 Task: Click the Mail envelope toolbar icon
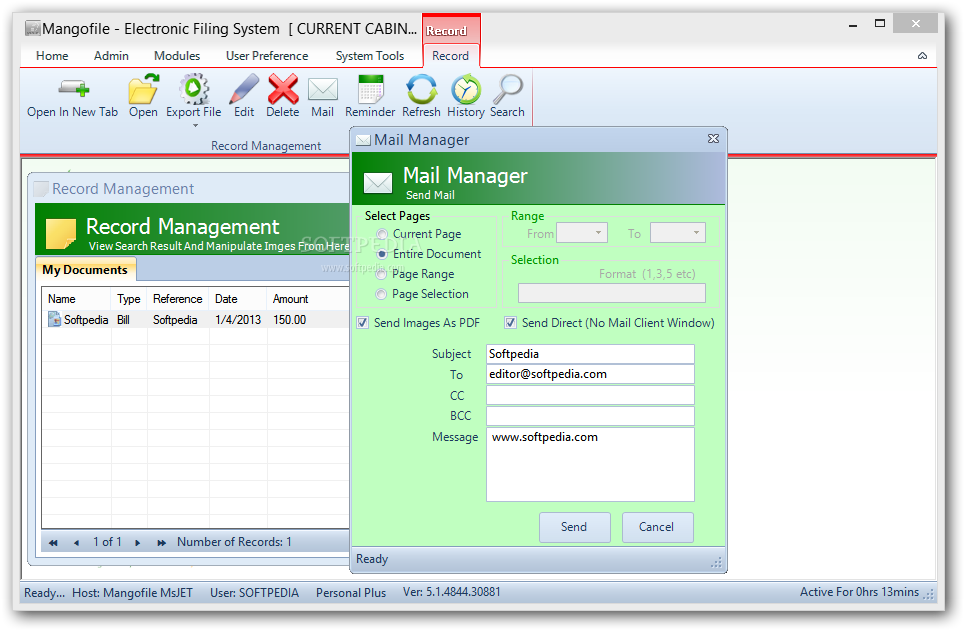322,89
